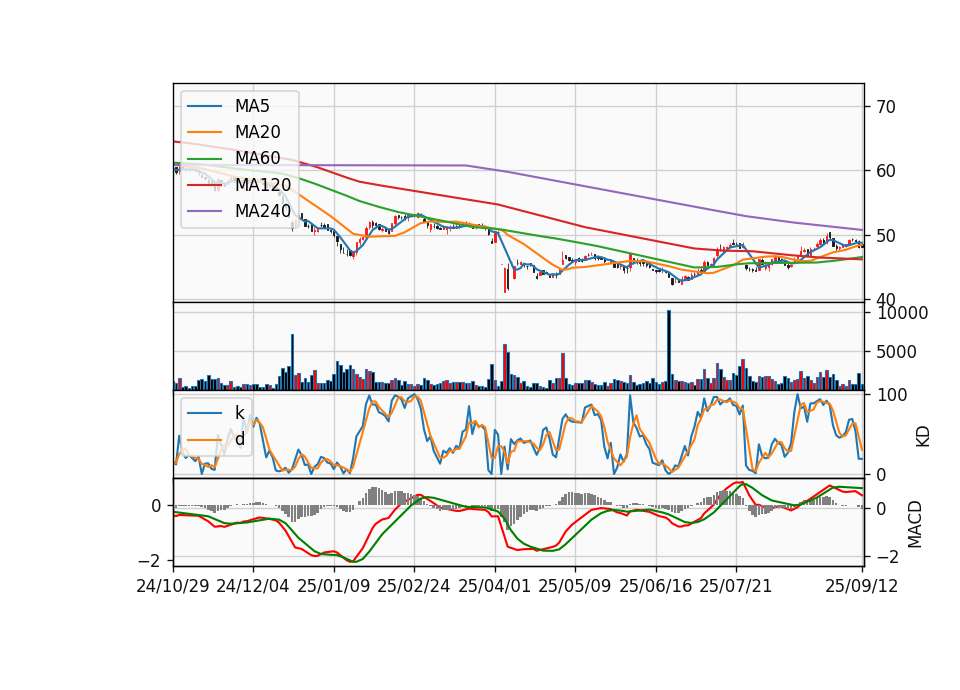Click the 25/09/12 date axis label
960x690 pixels.
point(861,586)
